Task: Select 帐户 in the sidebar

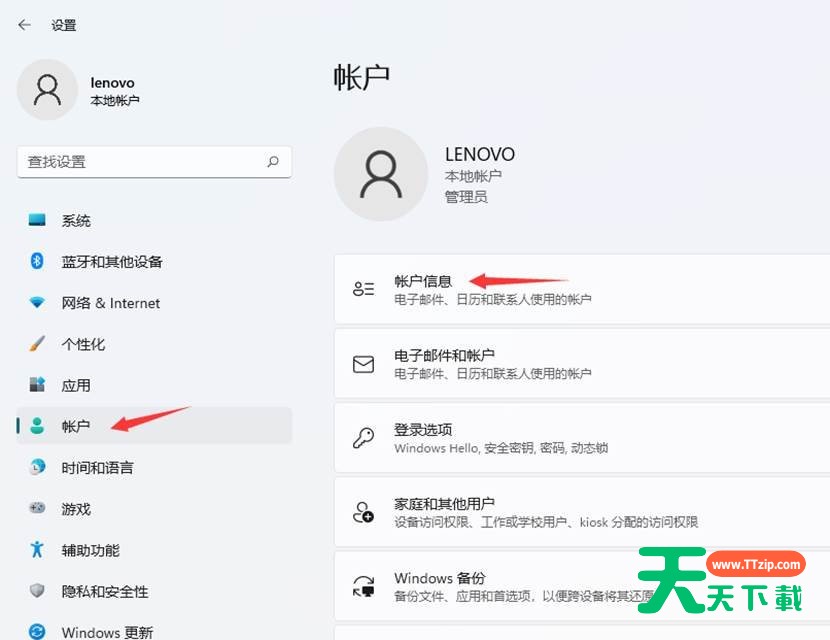Action: (x=154, y=426)
